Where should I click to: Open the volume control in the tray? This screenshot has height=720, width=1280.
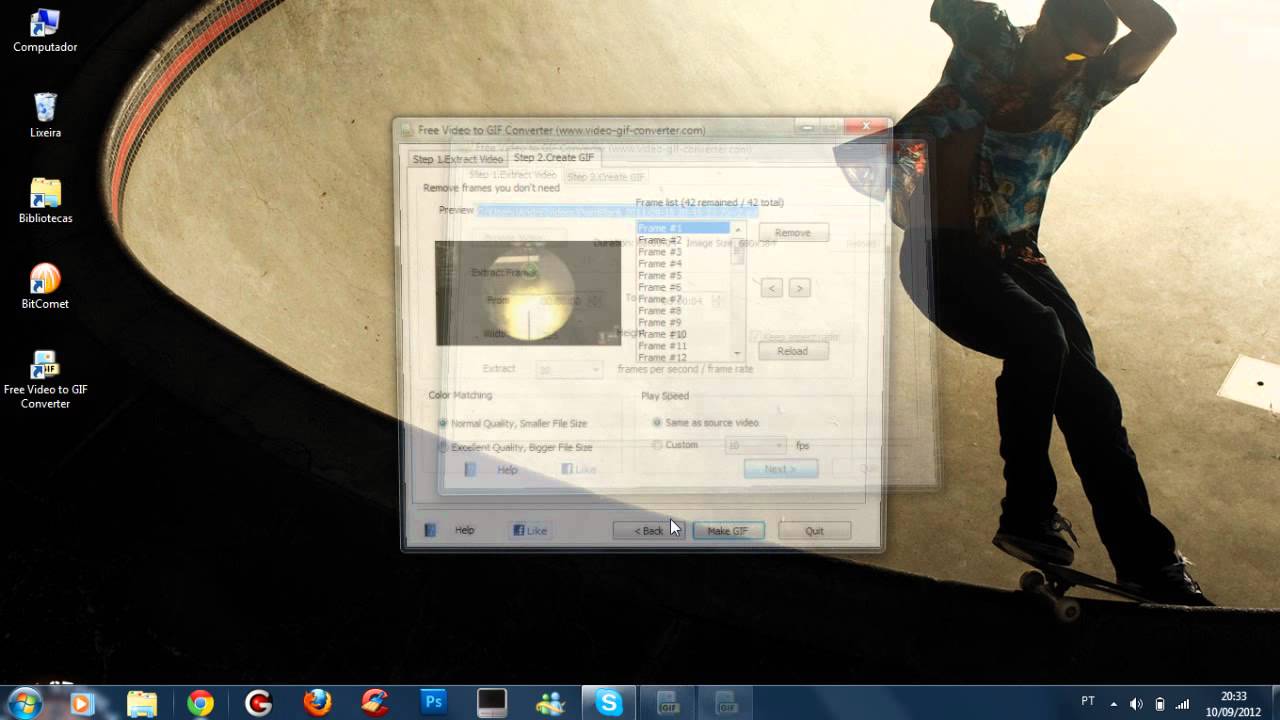(x=1136, y=703)
